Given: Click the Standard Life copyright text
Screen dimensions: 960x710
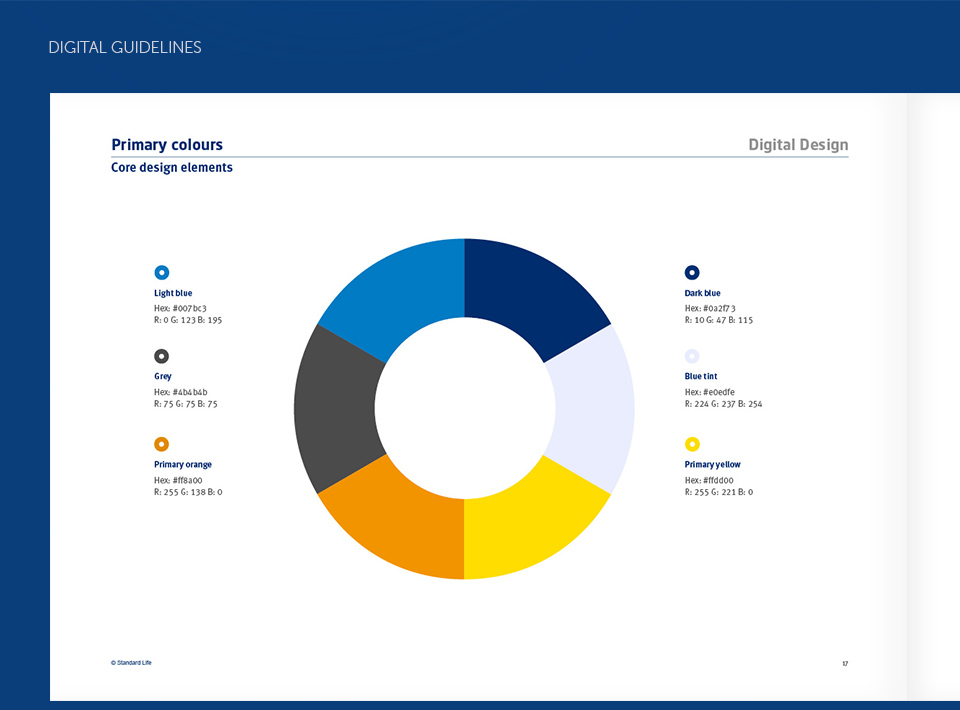Looking at the screenshot, I should click(x=131, y=662).
